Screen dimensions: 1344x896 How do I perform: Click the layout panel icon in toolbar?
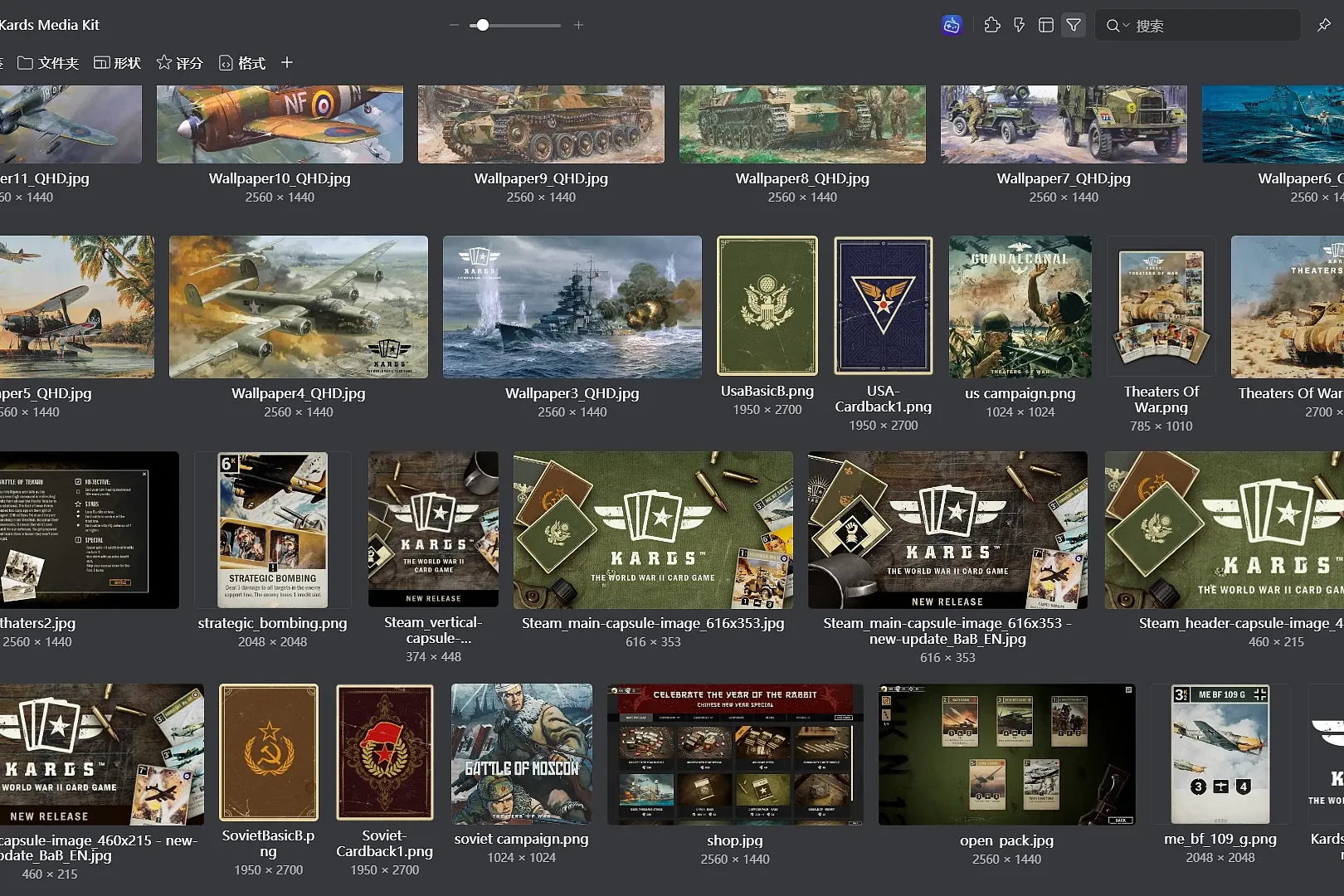coord(1046,26)
